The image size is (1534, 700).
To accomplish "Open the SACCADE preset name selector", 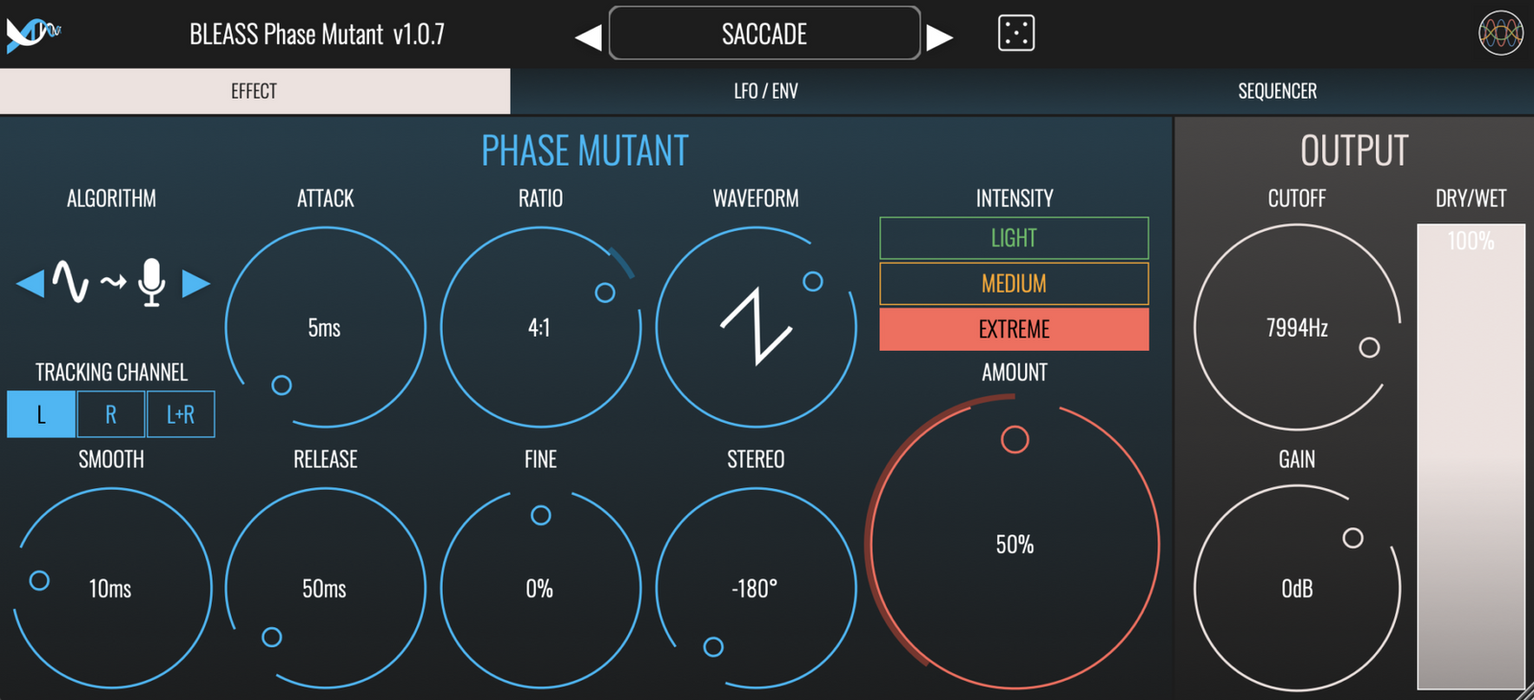I will pos(765,33).
